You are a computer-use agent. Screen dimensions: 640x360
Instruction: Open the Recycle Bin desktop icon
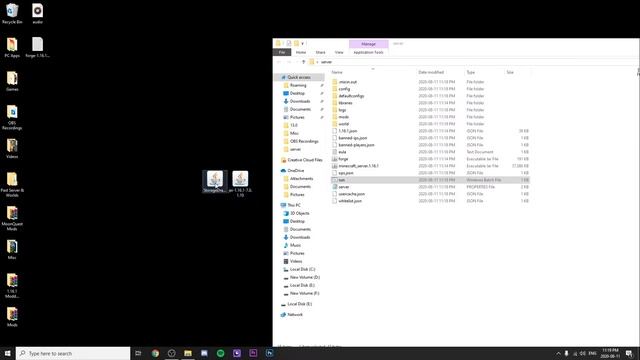pos(12,13)
